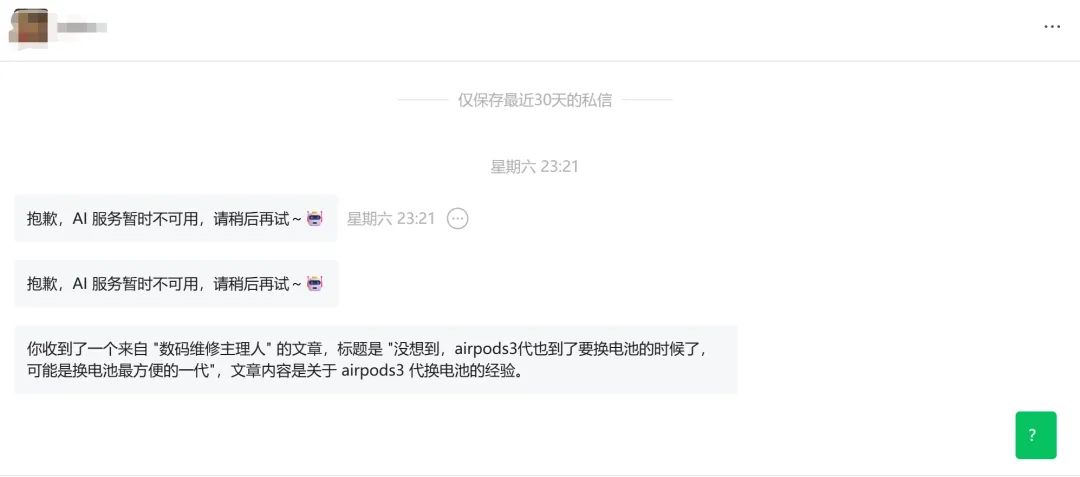The image size is (1080, 477).
Task: Click the gray timestamp beside the first message
Action: click(x=391, y=218)
